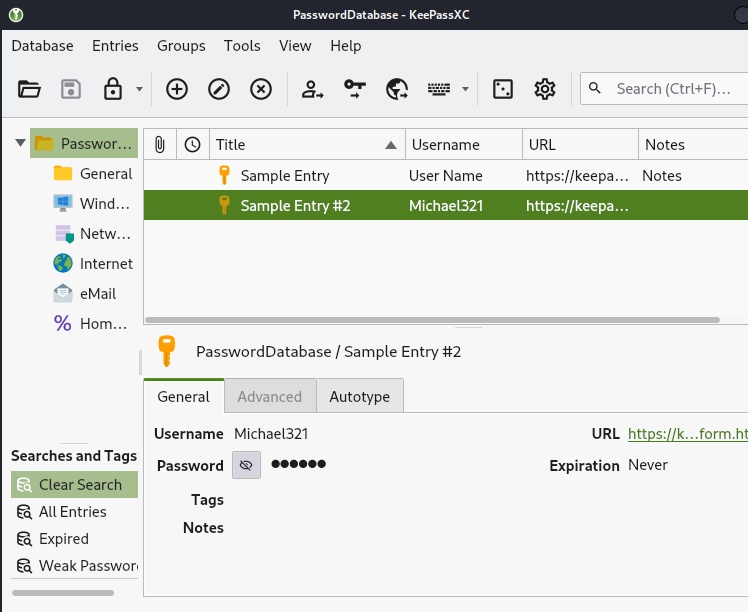Sort by expiry clock column header
This screenshot has width=748, height=612.
pyautogui.click(x=193, y=144)
